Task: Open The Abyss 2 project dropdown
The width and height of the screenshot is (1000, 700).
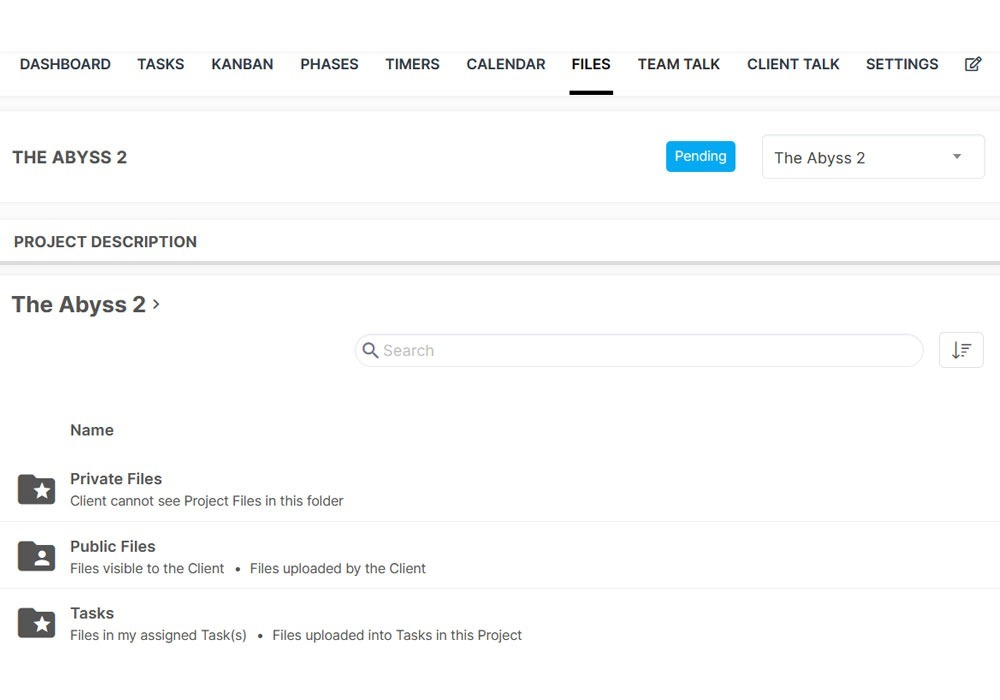Action: 872,157
